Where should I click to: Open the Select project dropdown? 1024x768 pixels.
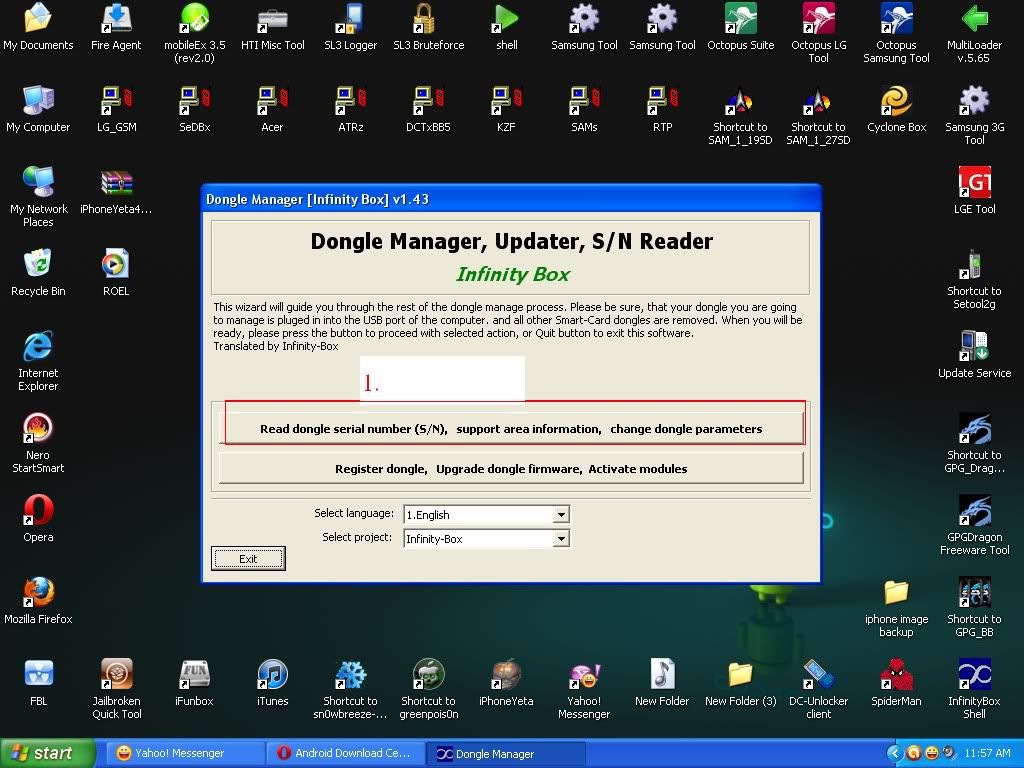(561, 539)
